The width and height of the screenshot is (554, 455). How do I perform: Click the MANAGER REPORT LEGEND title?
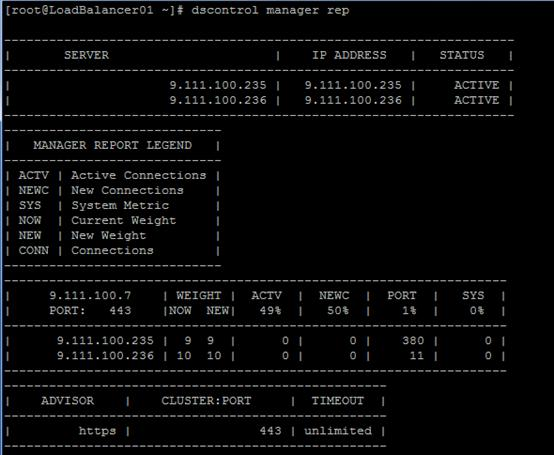pyautogui.click(x=113, y=145)
